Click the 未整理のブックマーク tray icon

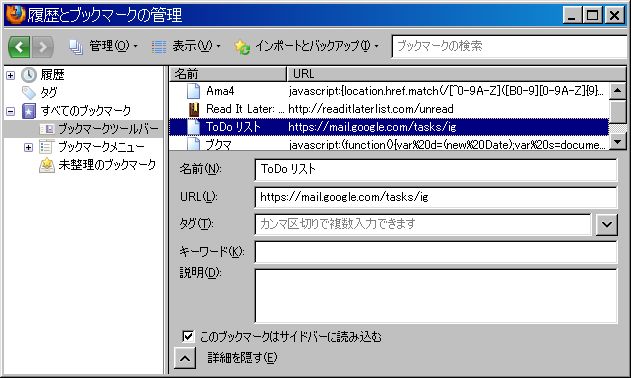[x=47, y=165]
